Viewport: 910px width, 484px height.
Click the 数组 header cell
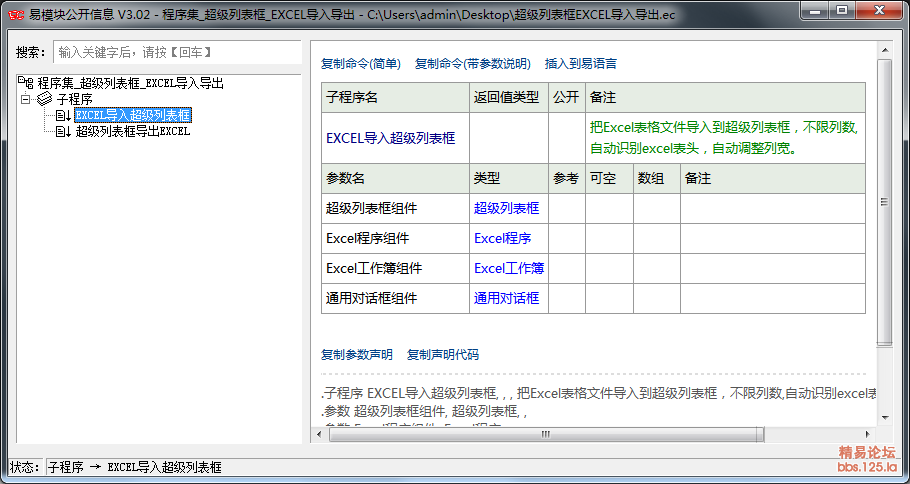click(657, 179)
